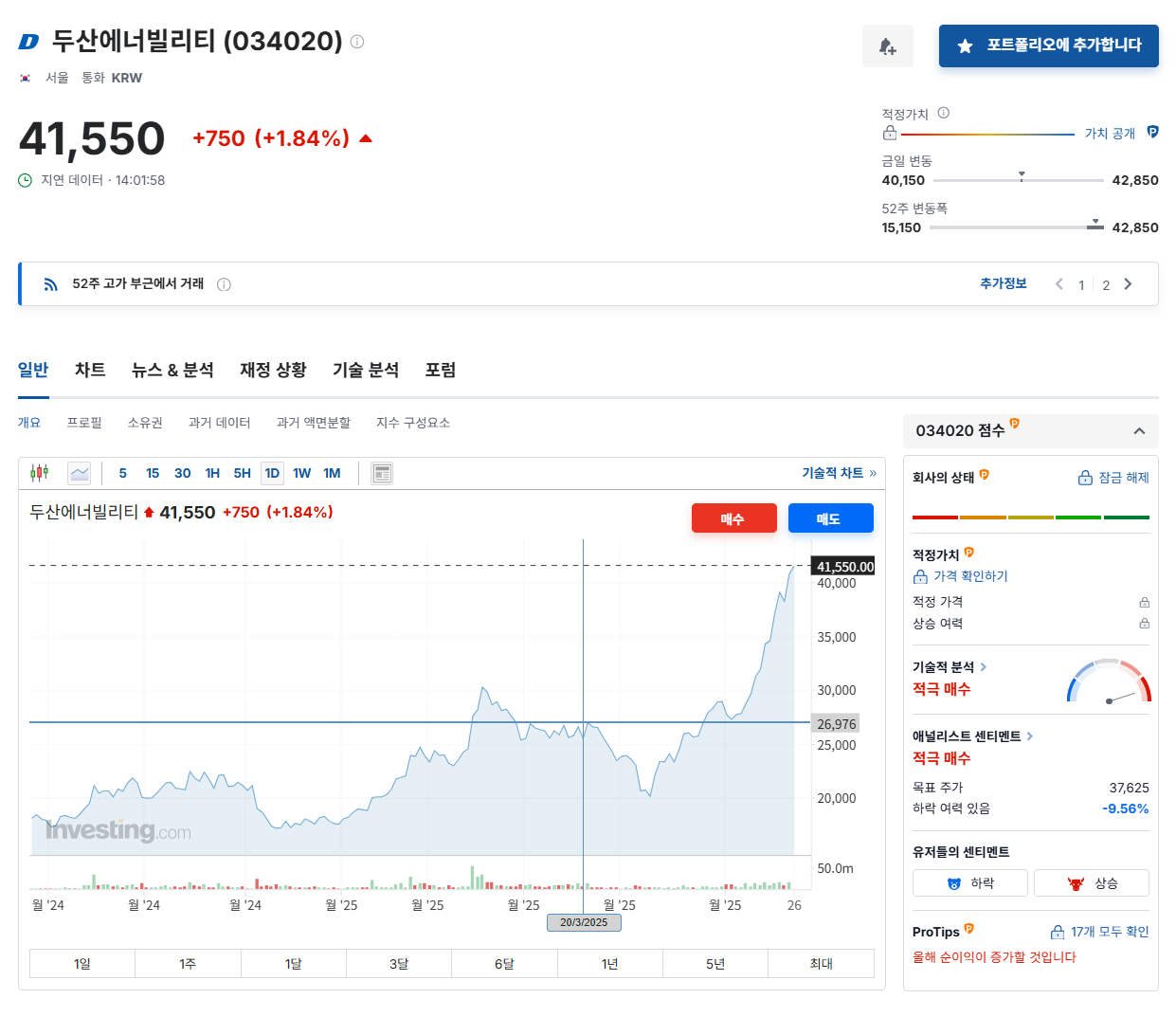
Task: Click the 추가정보 link
Action: click(1004, 283)
